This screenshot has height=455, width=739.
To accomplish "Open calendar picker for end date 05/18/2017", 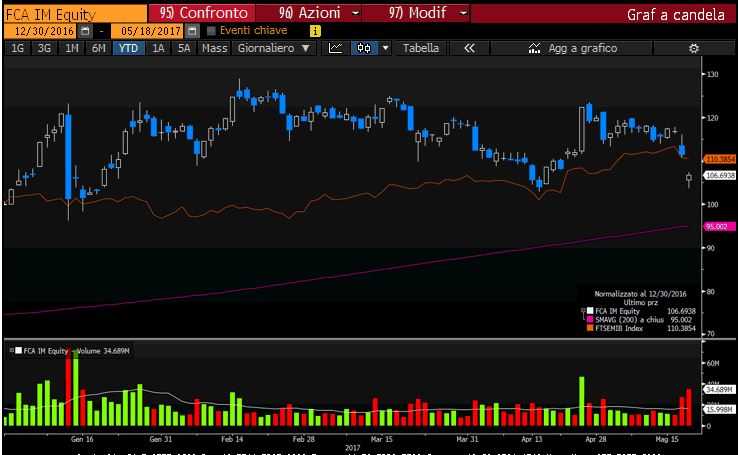I will pyautogui.click(x=193, y=31).
